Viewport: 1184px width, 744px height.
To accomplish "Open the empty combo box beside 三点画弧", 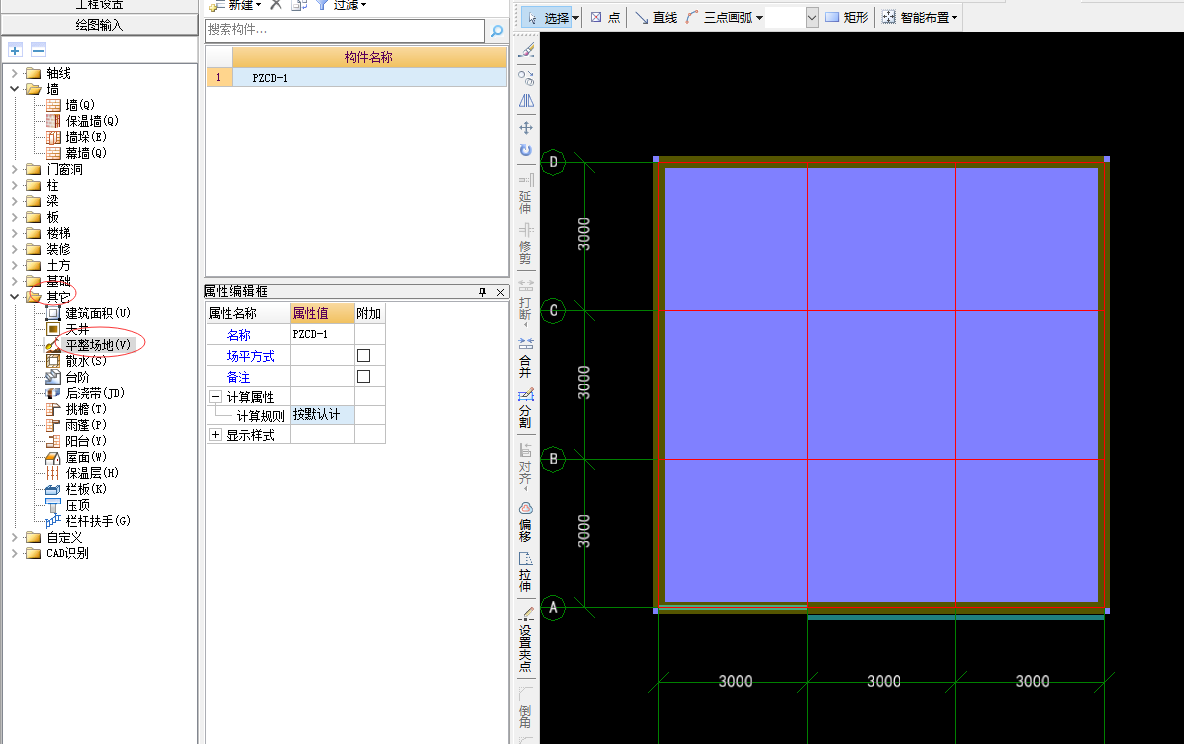I will pyautogui.click(x=812, y=17).
